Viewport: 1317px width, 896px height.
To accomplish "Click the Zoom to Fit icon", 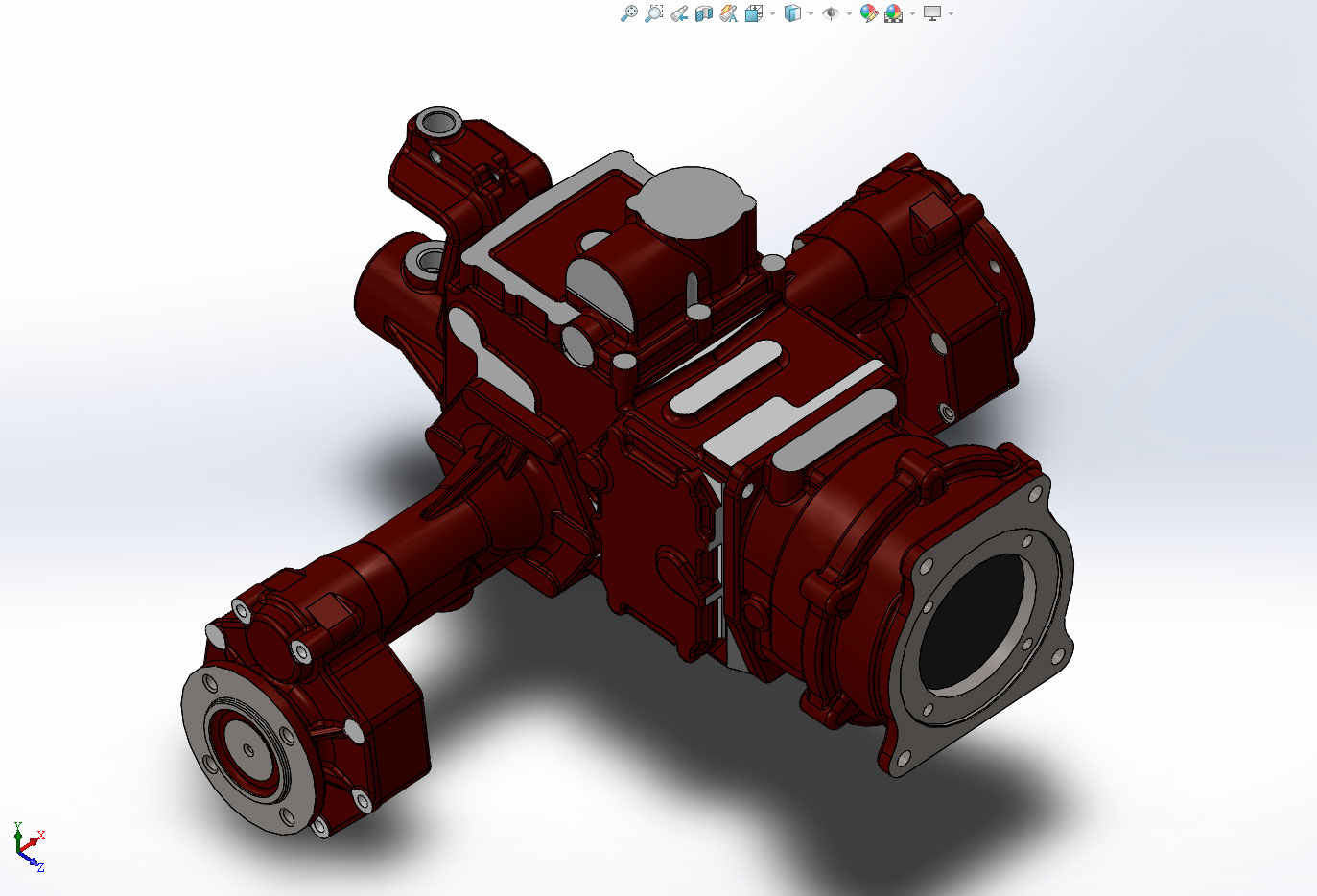I will click(x=628, y=13).
